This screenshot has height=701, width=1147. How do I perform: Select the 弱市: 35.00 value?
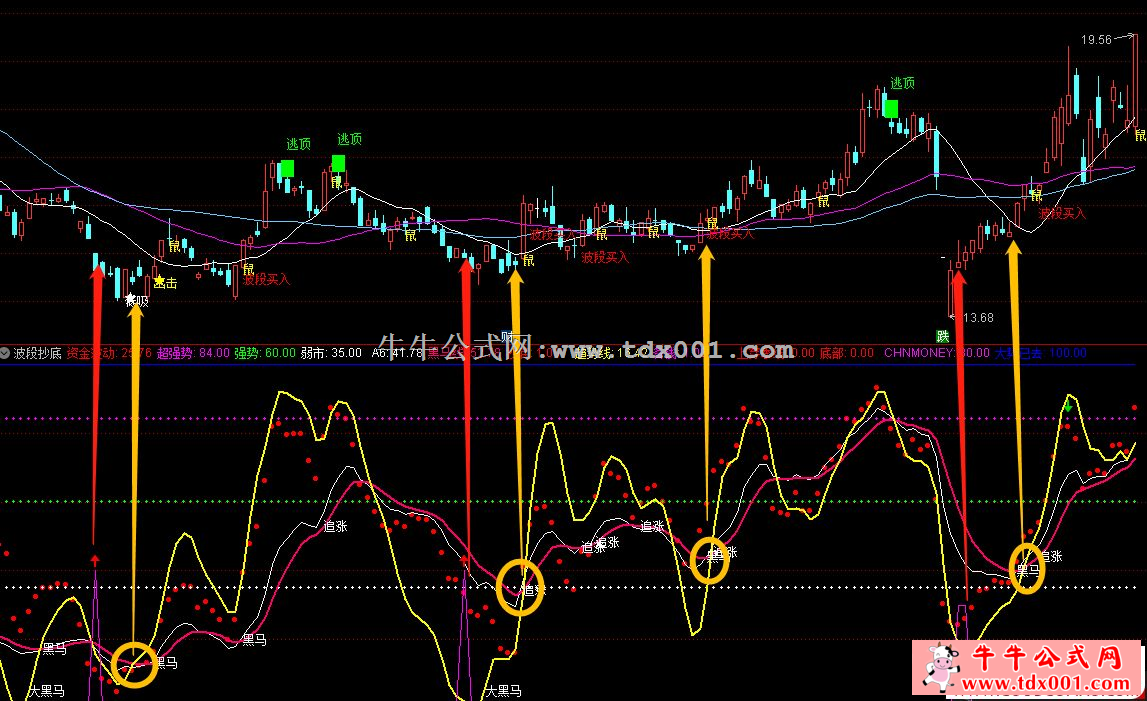tap(331, 353)
